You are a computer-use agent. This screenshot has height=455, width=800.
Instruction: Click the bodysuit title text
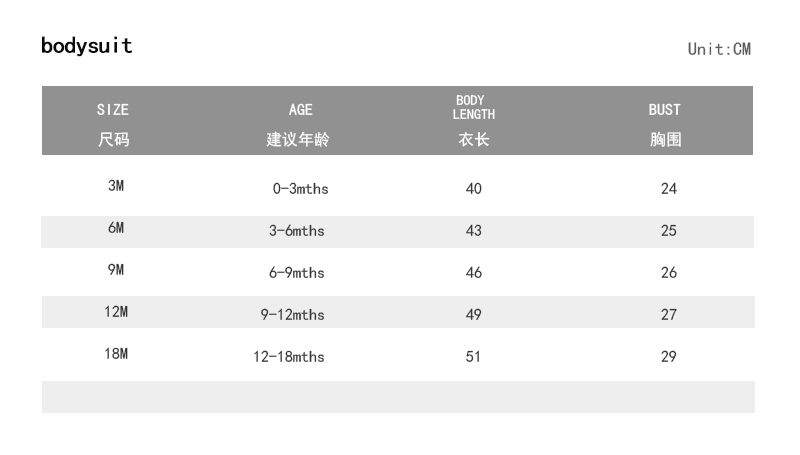point(87,46)
